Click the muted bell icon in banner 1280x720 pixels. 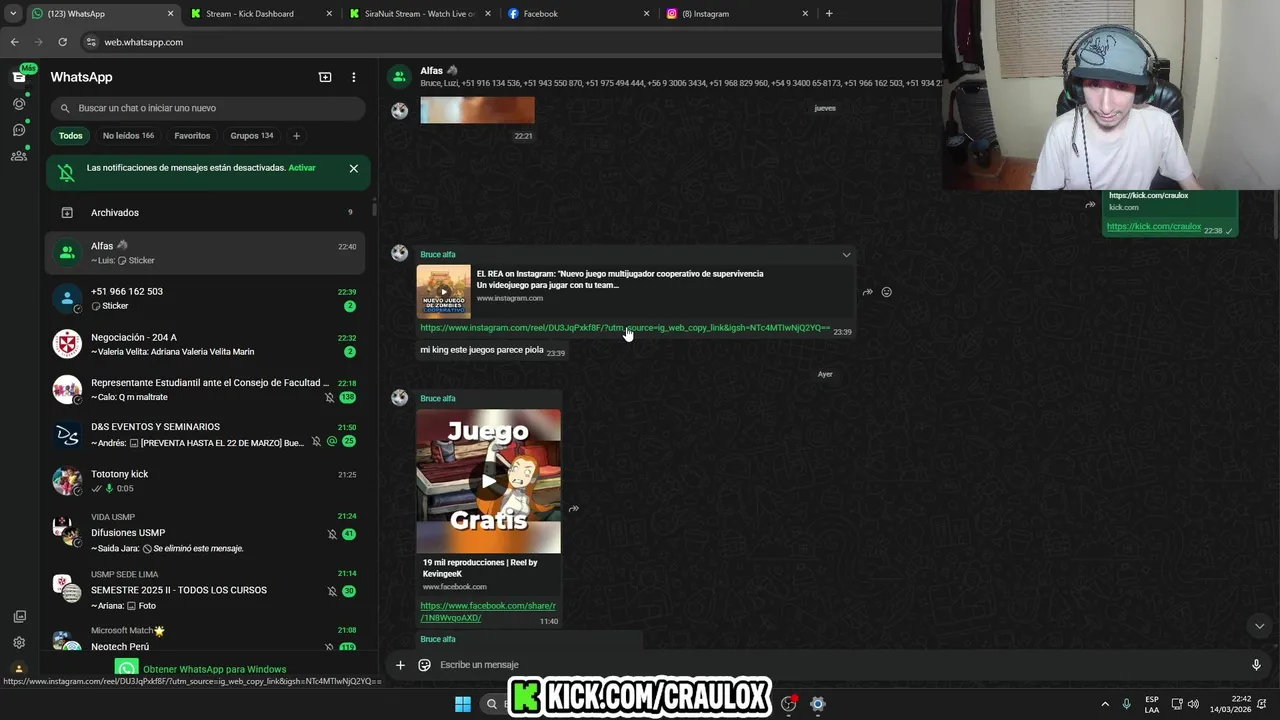click(67, 173)
